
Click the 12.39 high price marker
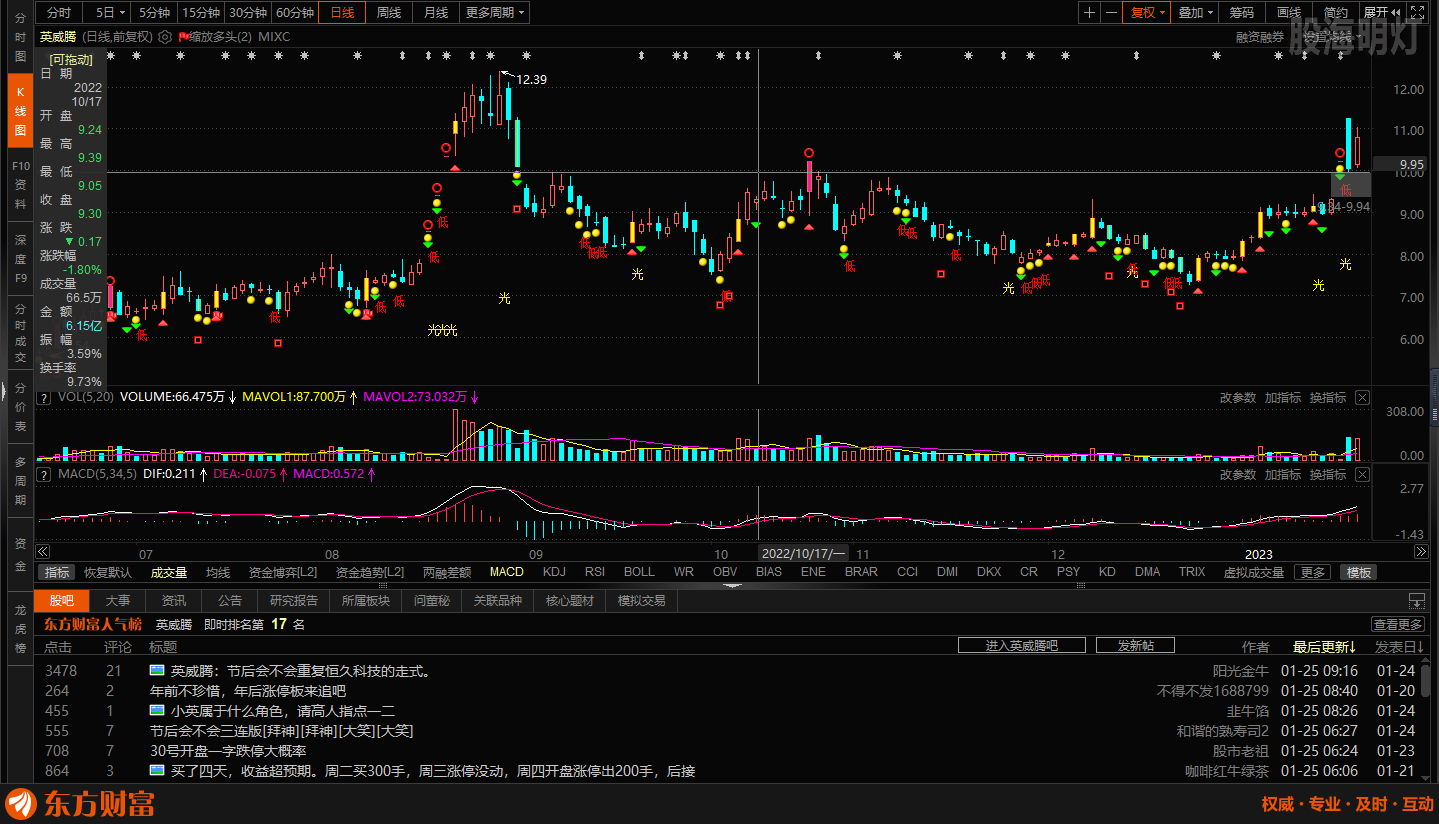click(531, 79)
